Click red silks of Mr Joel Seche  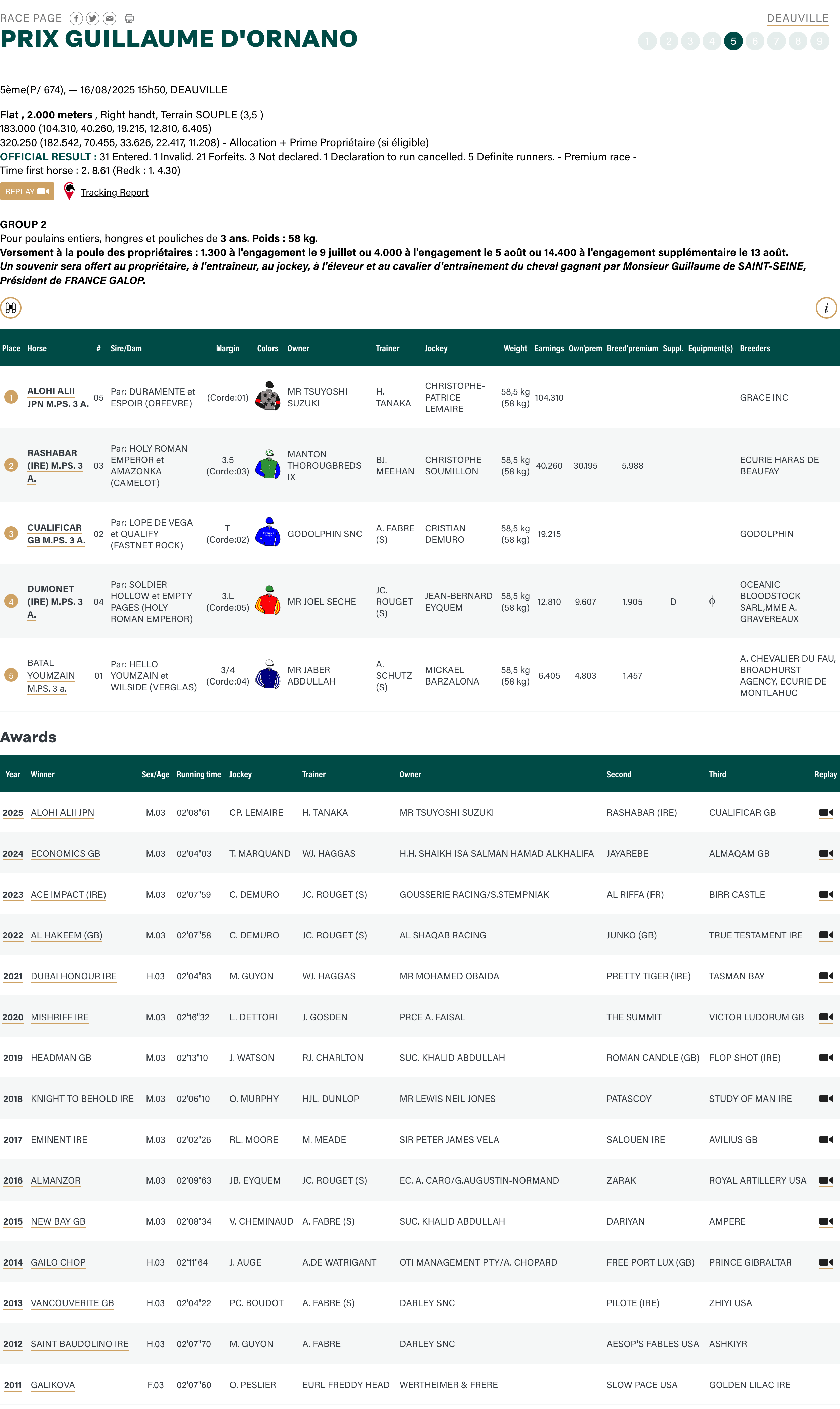[x=268, y=600]
